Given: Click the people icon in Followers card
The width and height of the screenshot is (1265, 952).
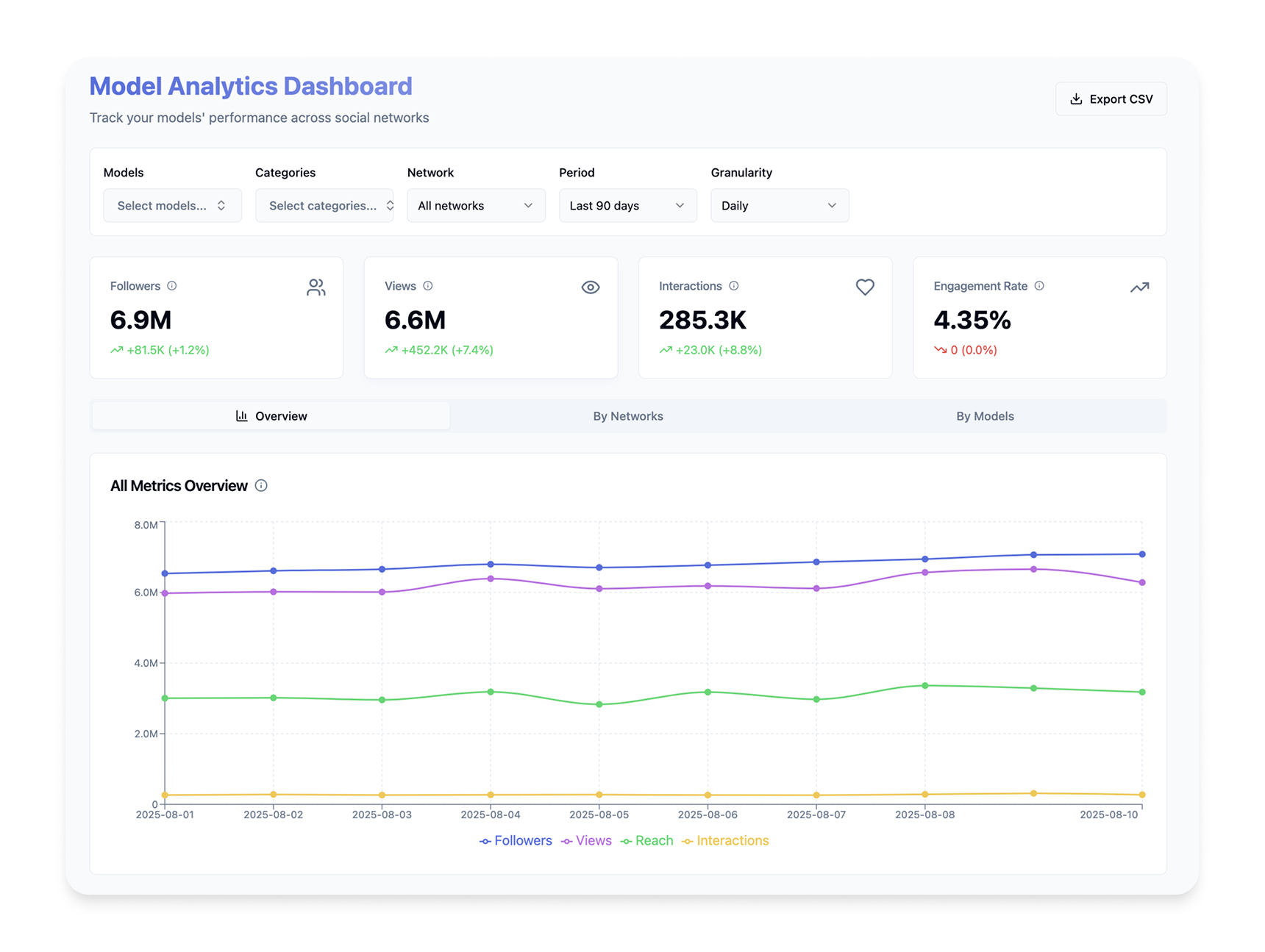Looking at the screenshot, I should 316,287.
